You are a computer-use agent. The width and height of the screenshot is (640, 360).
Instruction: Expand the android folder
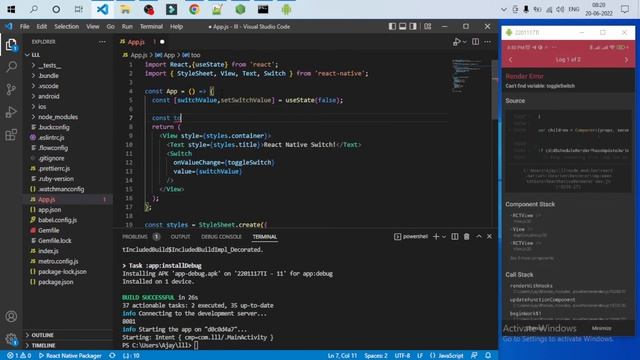click(49, 96)
